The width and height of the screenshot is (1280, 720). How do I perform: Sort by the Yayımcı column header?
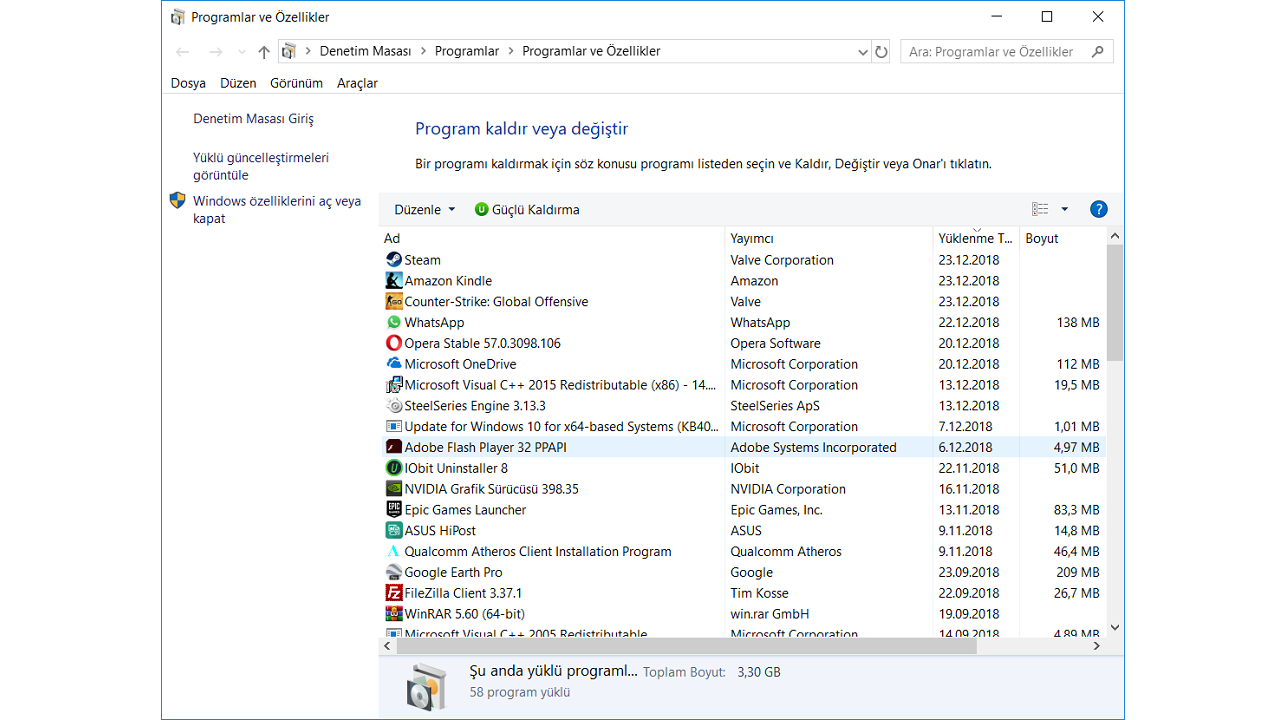coord(828,238)
